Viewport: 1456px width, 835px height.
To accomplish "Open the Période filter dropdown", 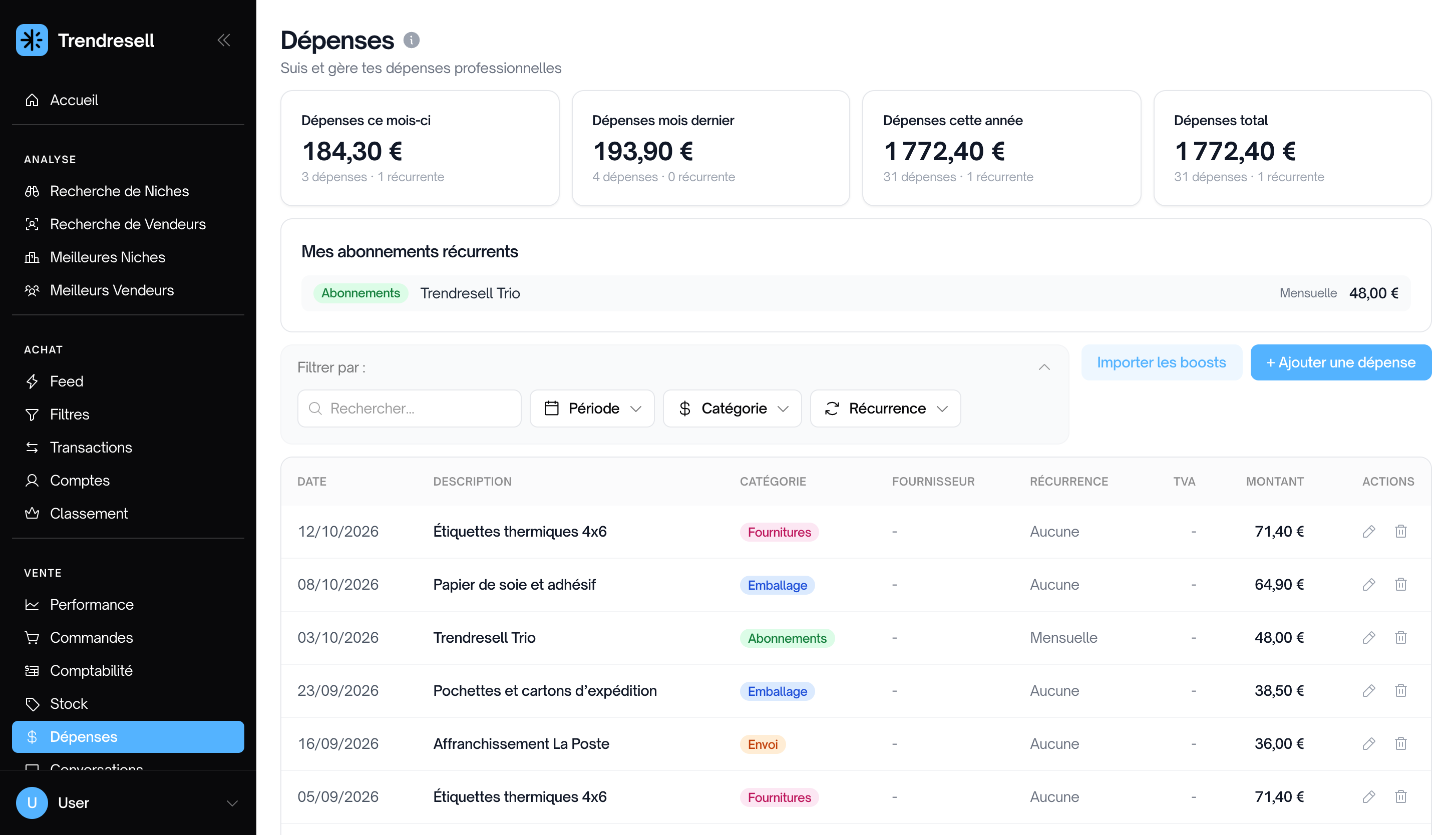I will (592, 408).
